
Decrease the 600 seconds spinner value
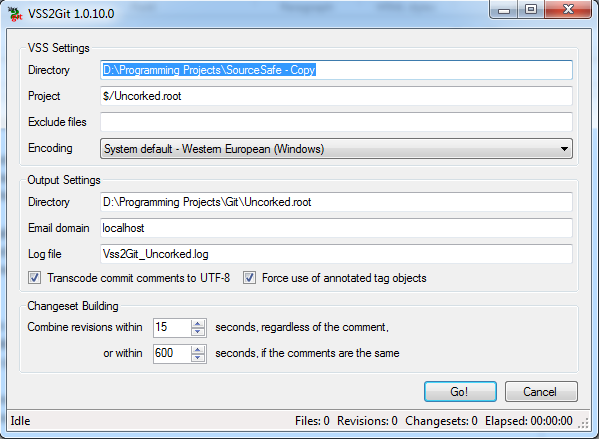[198, 358]
